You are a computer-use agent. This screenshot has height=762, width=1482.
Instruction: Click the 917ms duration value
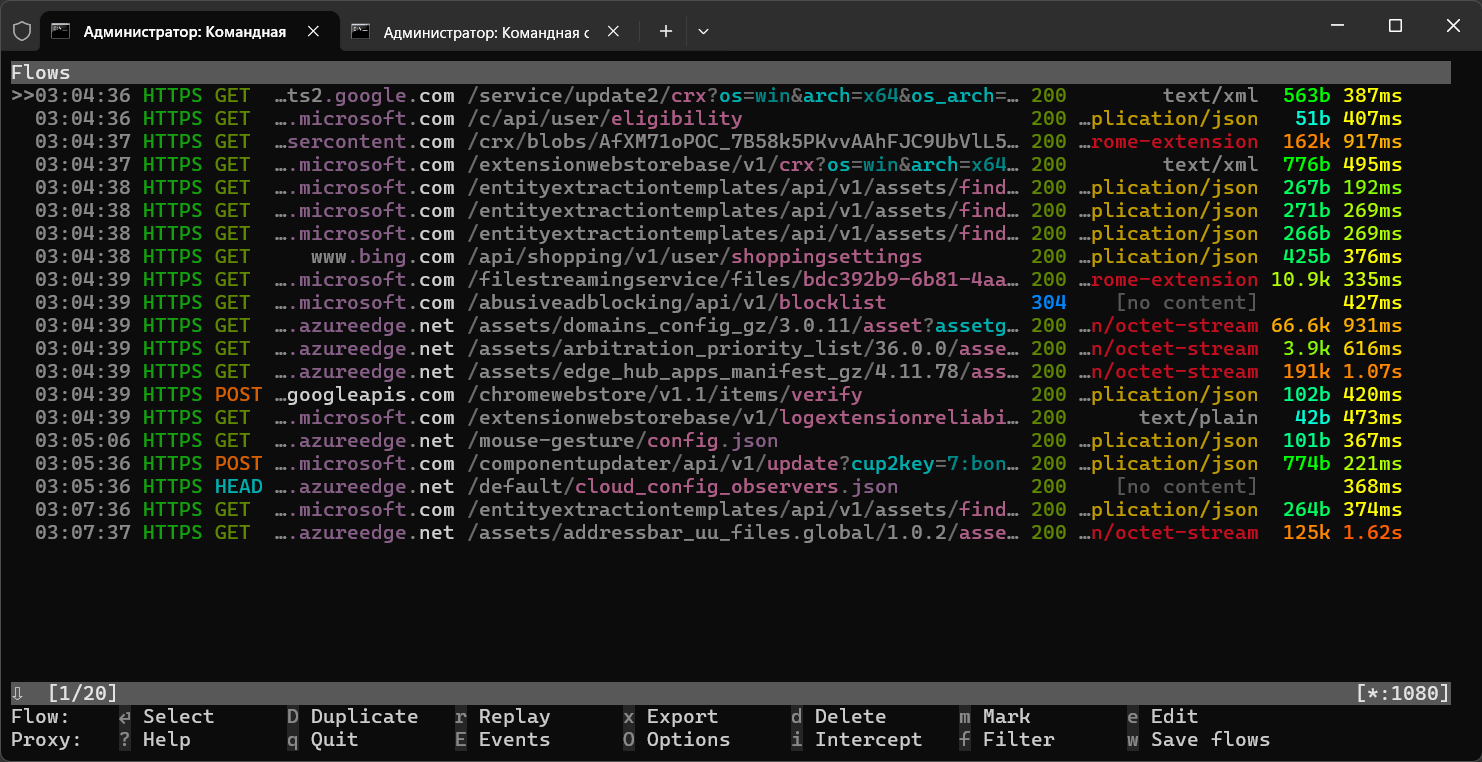click(1372, 142)
